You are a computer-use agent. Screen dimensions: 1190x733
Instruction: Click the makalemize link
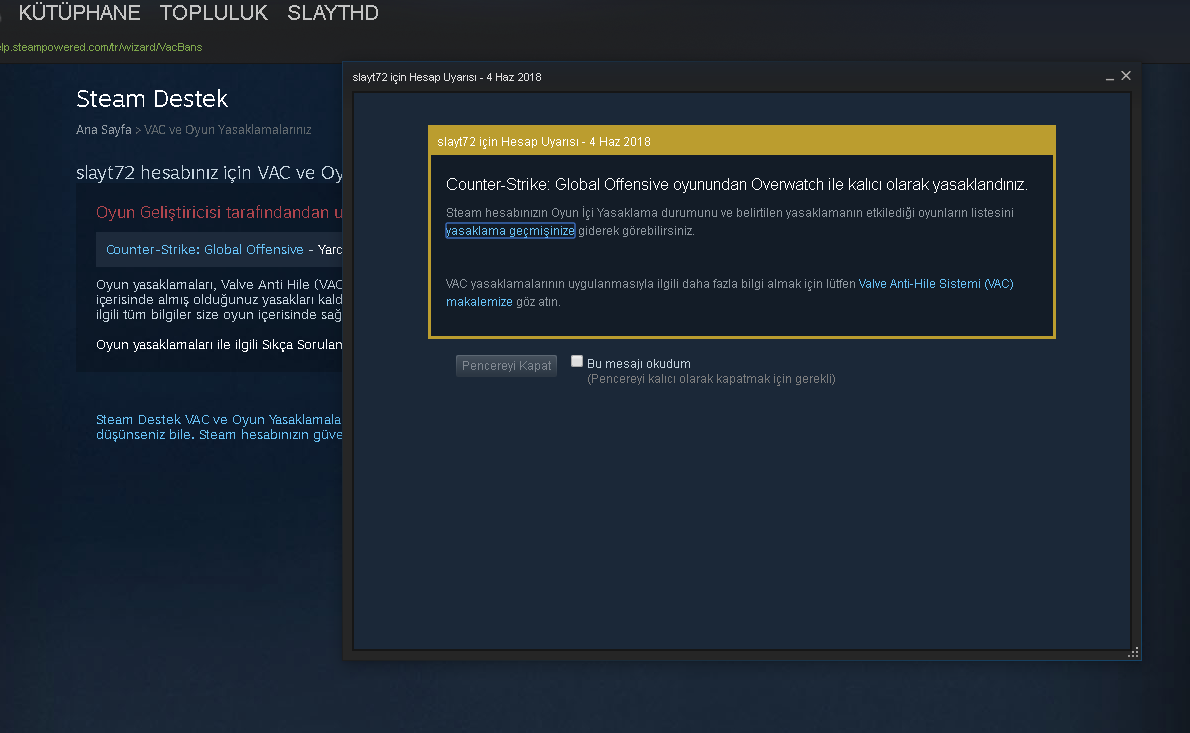tap(479, 302)
